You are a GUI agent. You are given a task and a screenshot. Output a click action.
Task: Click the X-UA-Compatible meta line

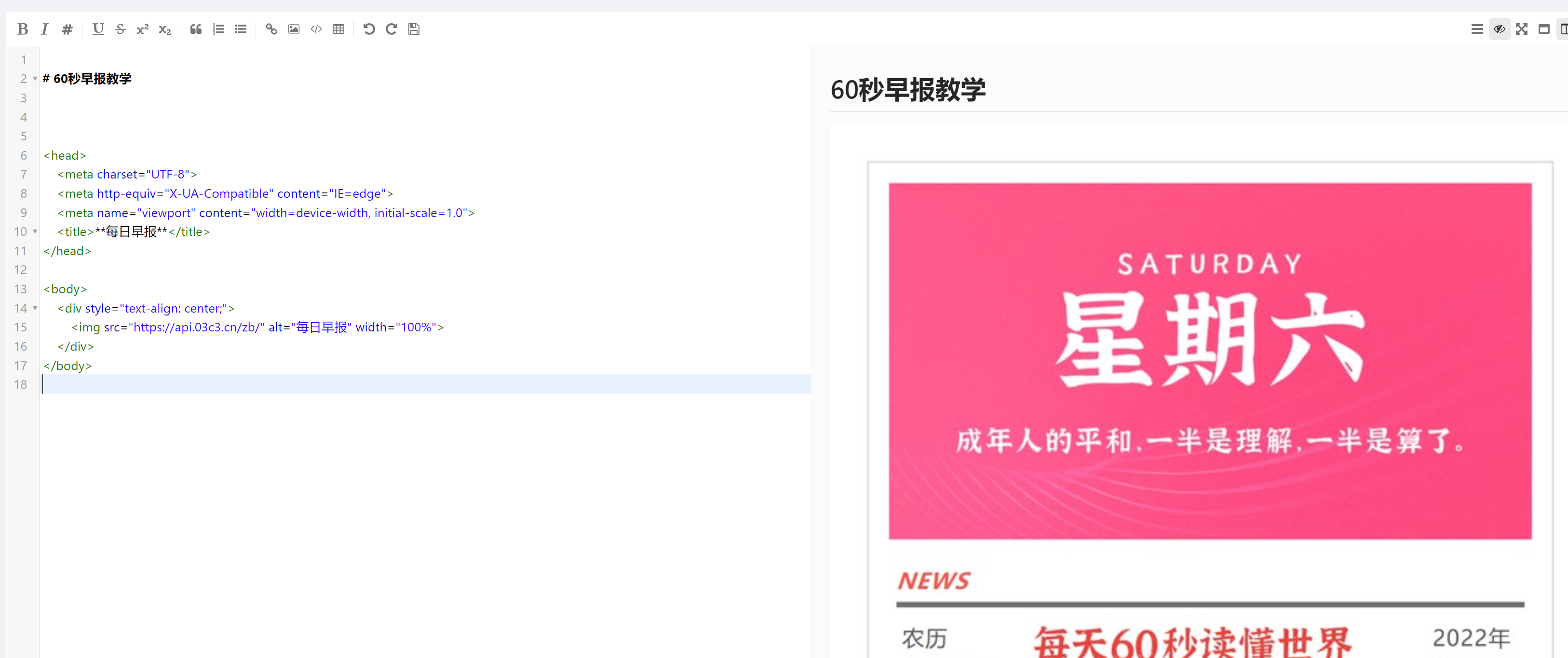(225, 194)
